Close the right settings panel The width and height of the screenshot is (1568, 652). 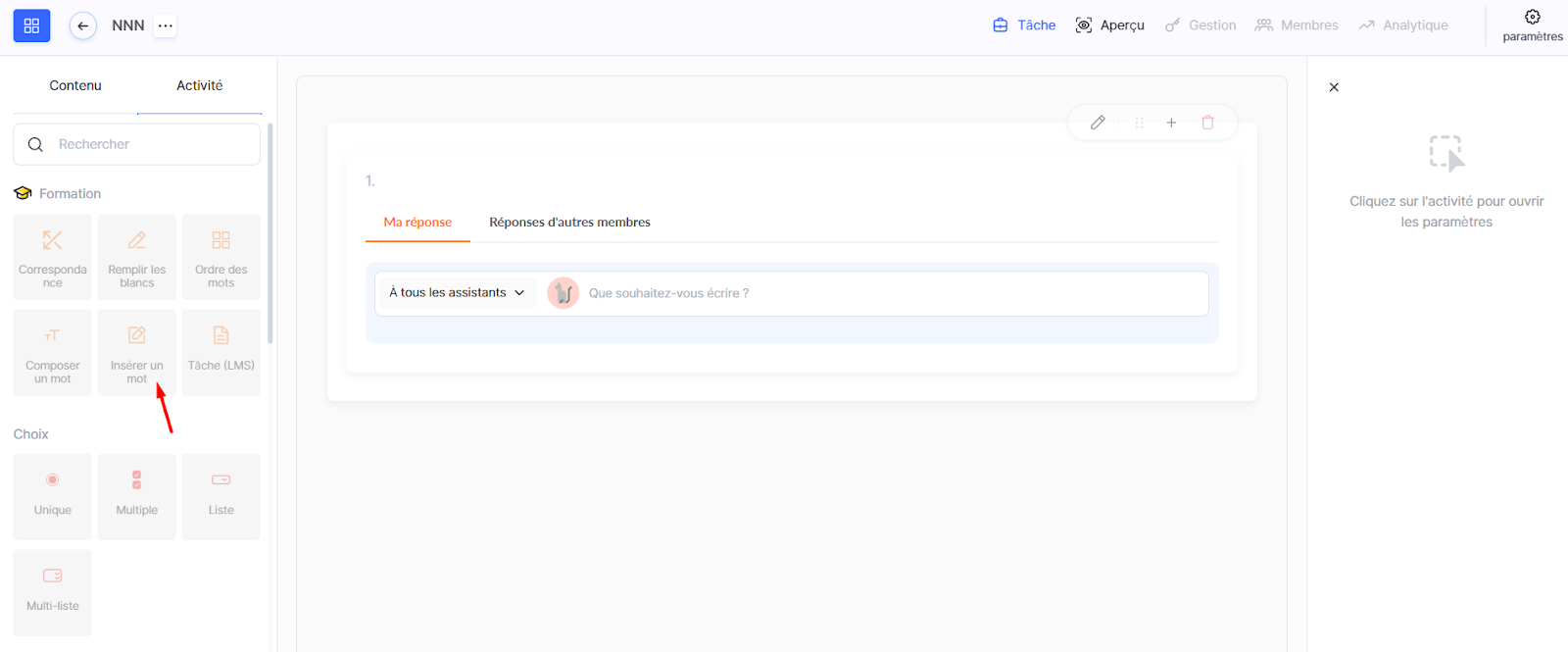1334,87
